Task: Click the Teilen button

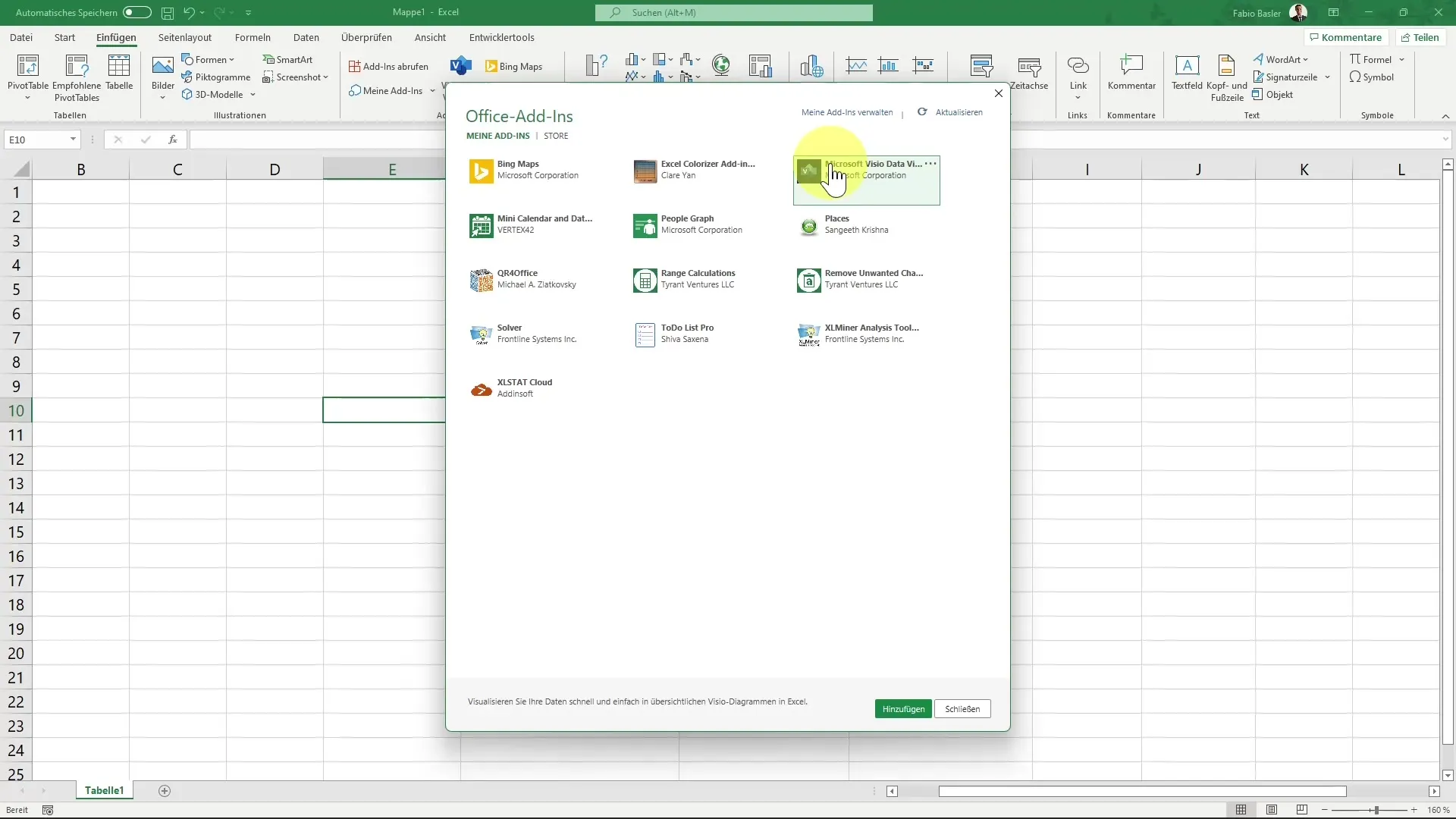Action: tap(1420, 37)
